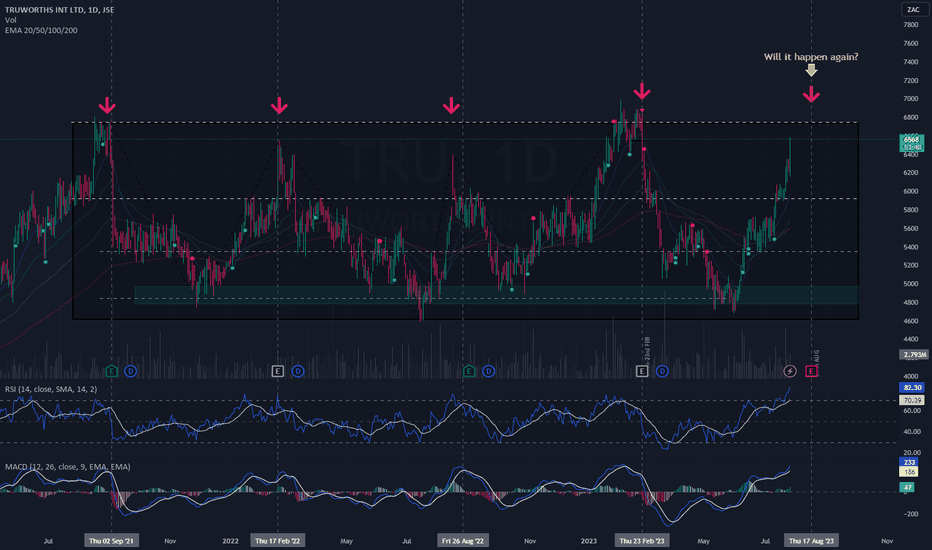The image size is (932, 550).
Task: Click the Thu 23 Feb '23 date label
Action: (642, 540)
